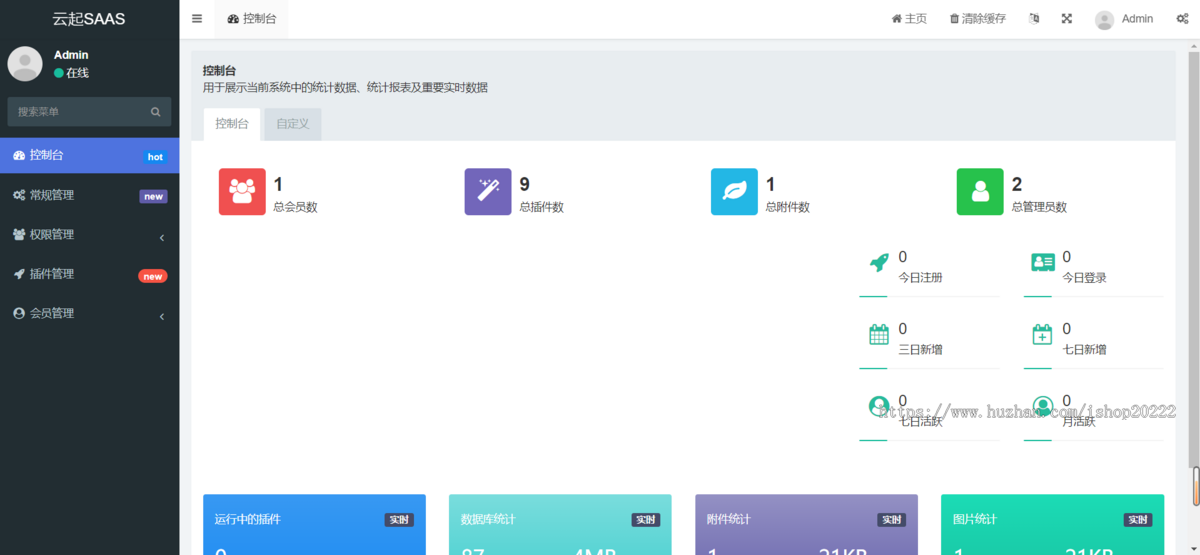Click the home icon beside 主页

coord(897,19)
